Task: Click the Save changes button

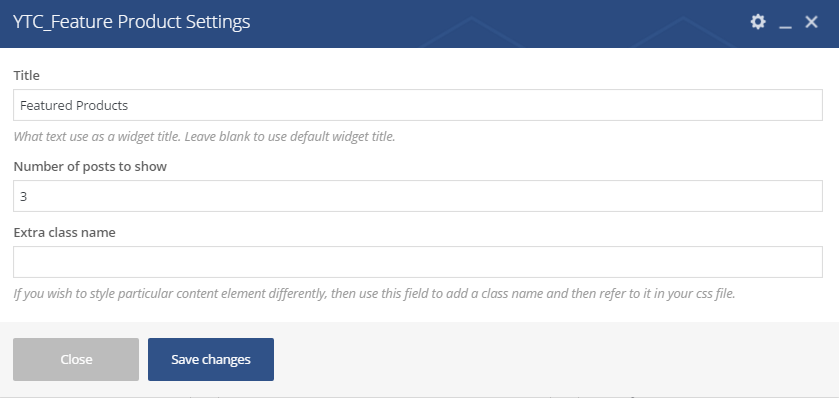Action: [211, 359]
